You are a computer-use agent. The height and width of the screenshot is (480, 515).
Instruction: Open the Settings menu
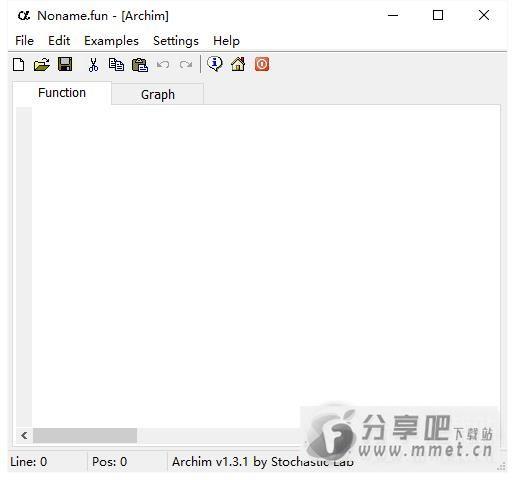point(176,41)
